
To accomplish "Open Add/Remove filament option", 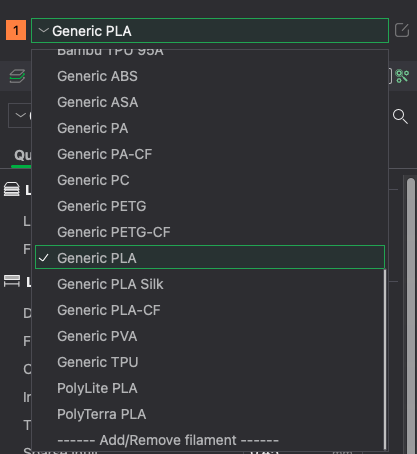I will 210,440.
